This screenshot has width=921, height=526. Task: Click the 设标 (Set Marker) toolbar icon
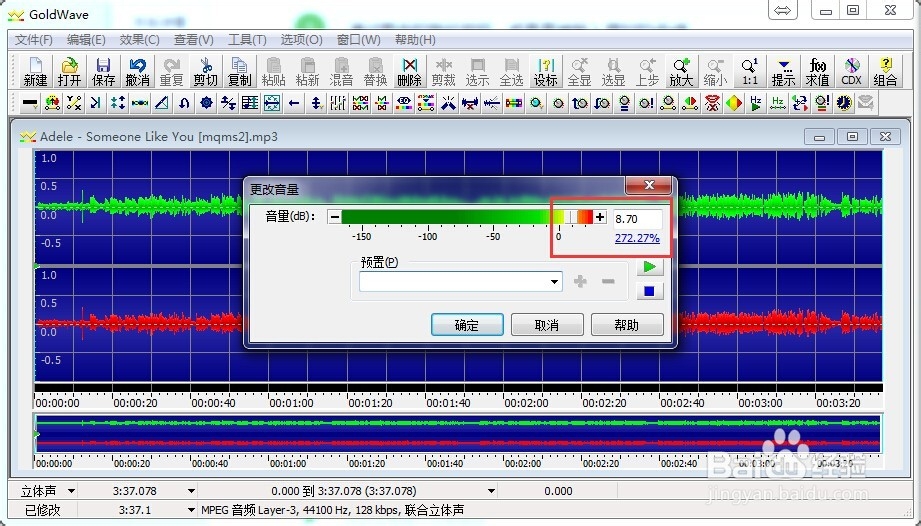coord(546,72)
